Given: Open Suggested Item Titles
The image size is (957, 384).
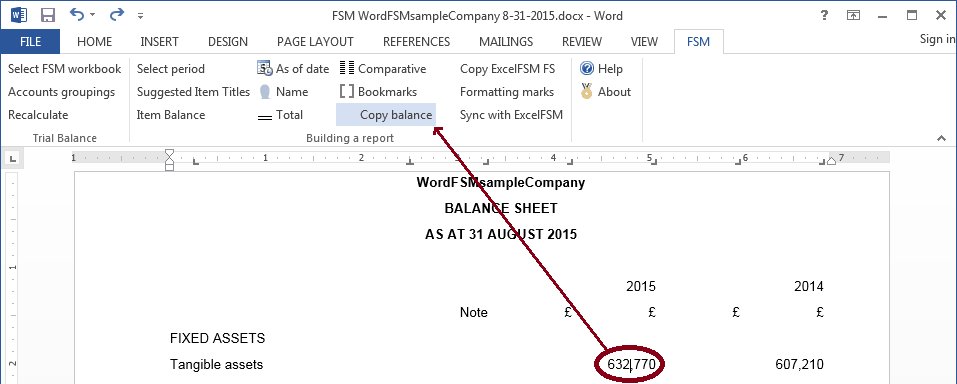Looking at the screenshot, I should pyautogui.click(x=193, y=92).
